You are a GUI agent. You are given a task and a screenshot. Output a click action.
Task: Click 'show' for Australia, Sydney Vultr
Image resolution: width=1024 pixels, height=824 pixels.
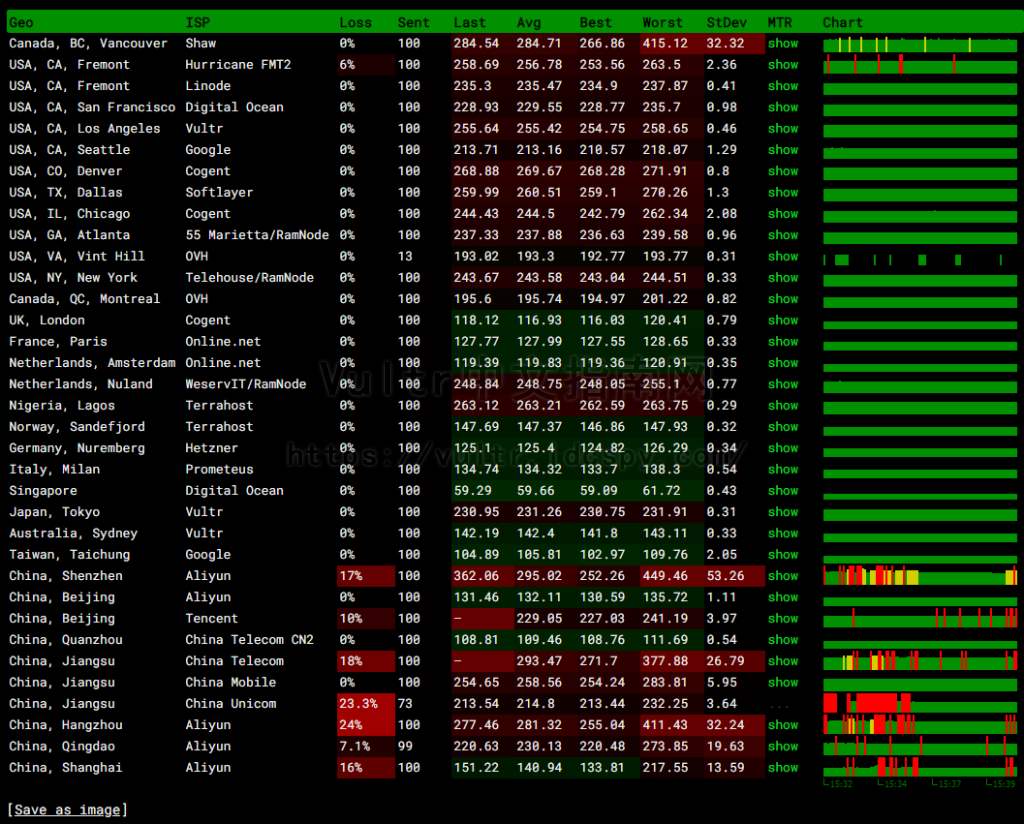coord(783,533)
